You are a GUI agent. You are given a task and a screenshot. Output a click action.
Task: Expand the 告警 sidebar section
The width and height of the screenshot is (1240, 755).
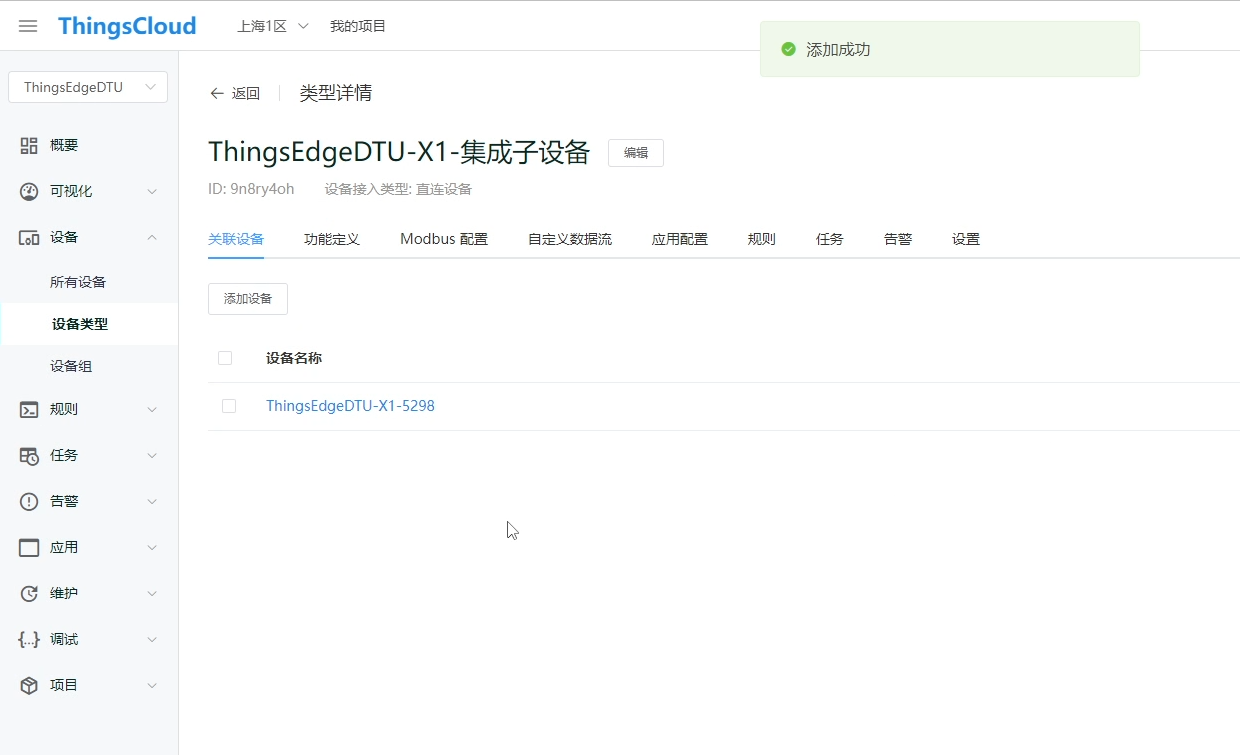152,501
